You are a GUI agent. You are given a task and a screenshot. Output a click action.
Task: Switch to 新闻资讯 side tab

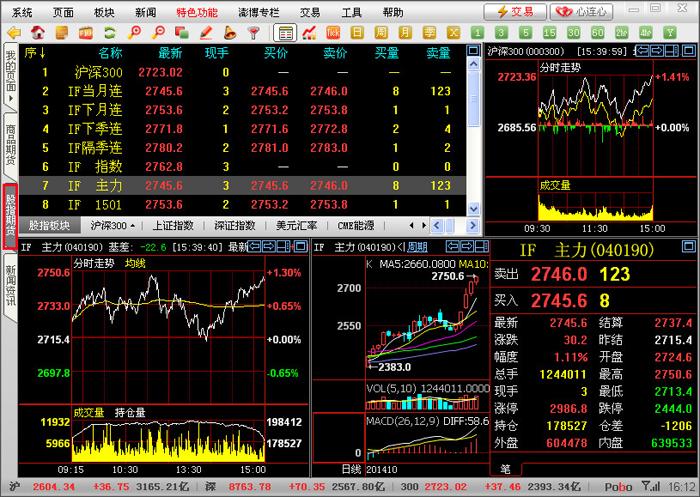10,286
